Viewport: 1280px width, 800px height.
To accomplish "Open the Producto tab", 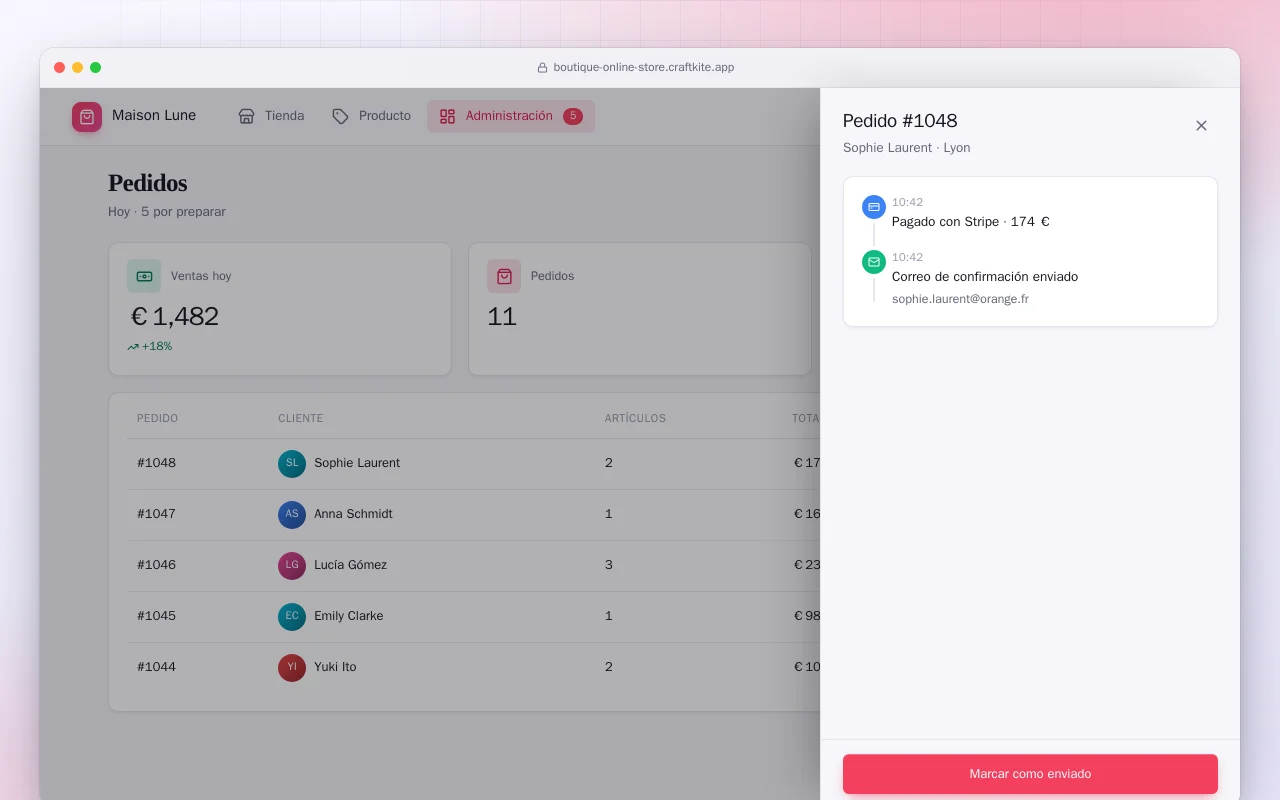I will click(371, 116).
